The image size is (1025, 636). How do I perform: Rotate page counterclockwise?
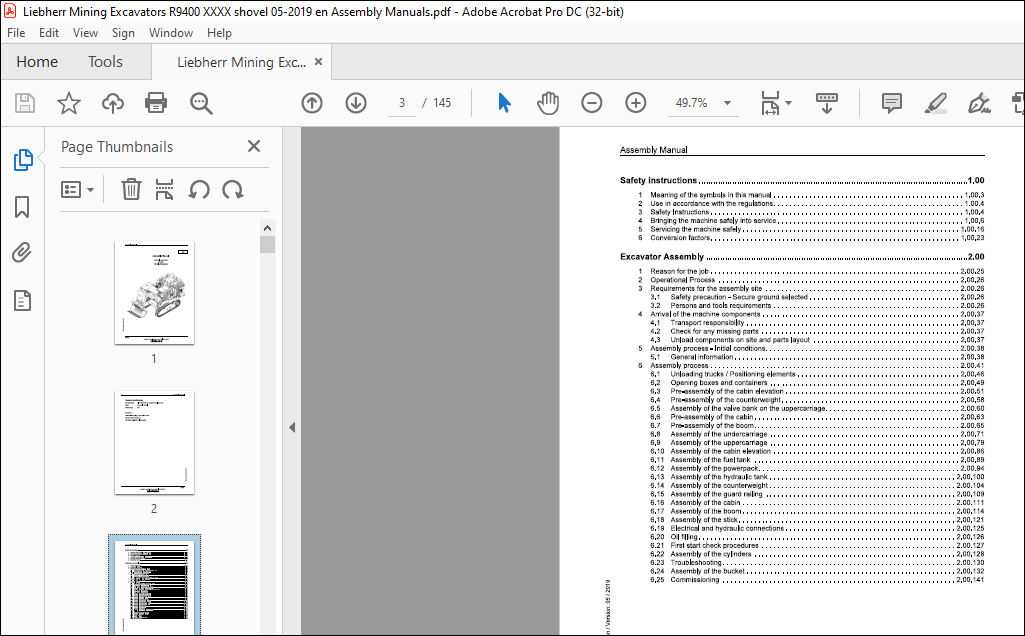click(x=199, y=190)
